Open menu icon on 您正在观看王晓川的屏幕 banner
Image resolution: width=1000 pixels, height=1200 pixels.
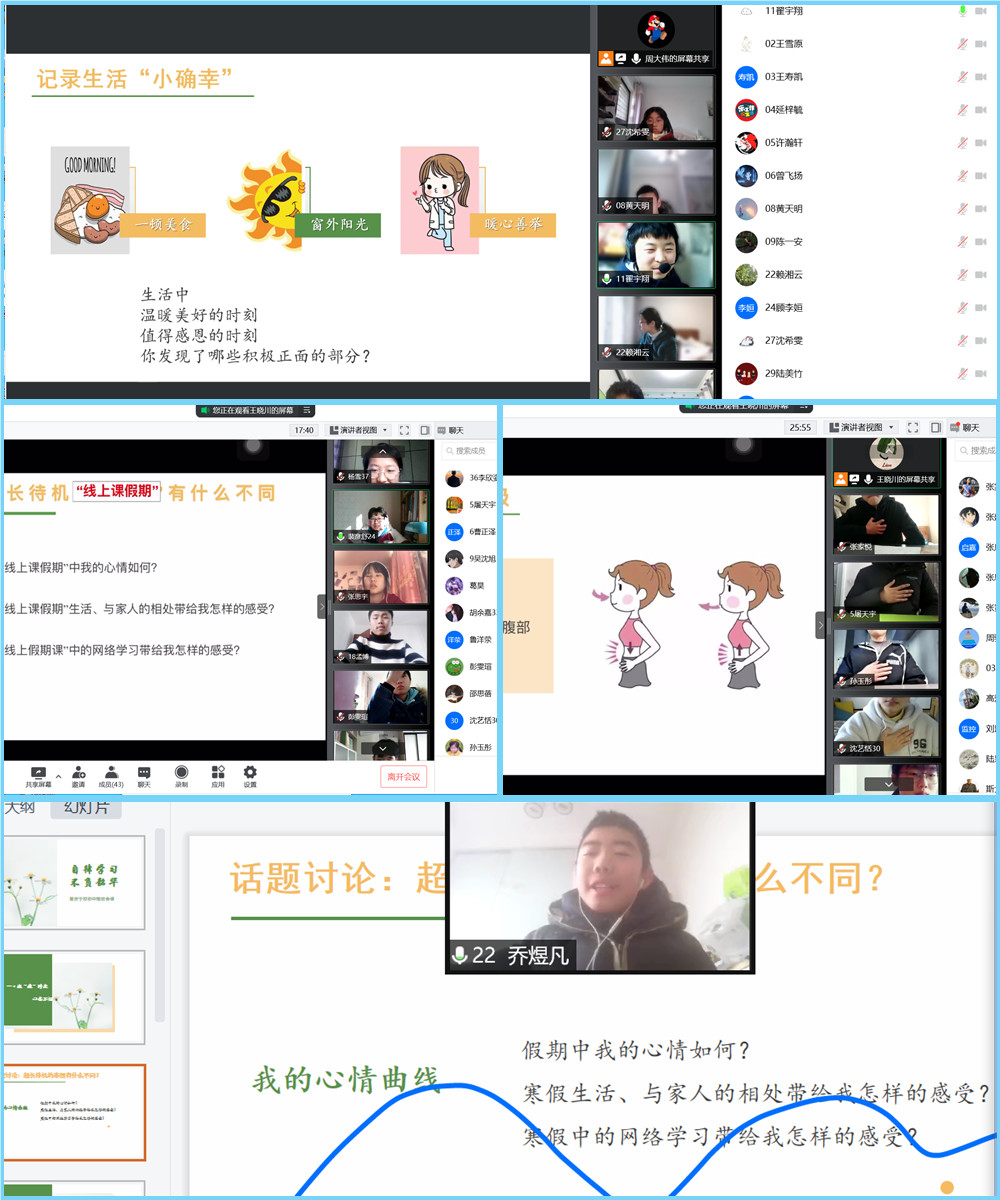pyautogui.click(x=307, y=410)
